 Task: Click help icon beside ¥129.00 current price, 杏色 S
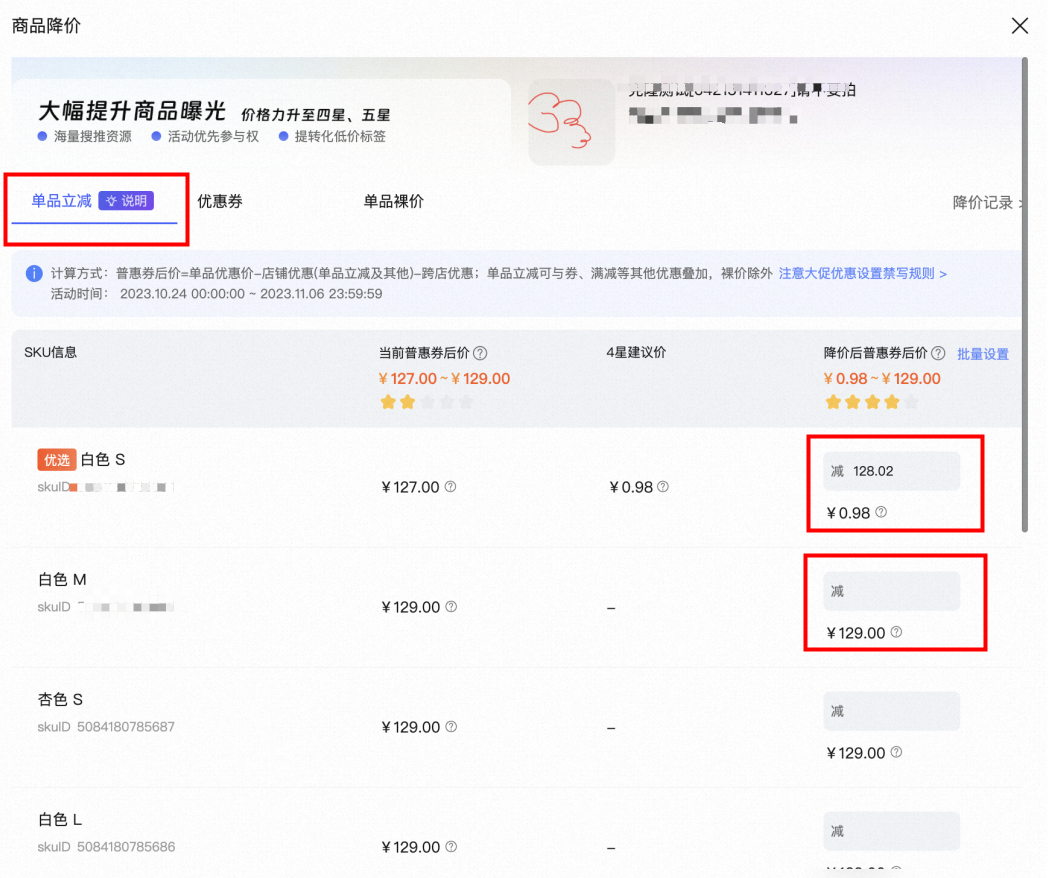pos(451,726)
